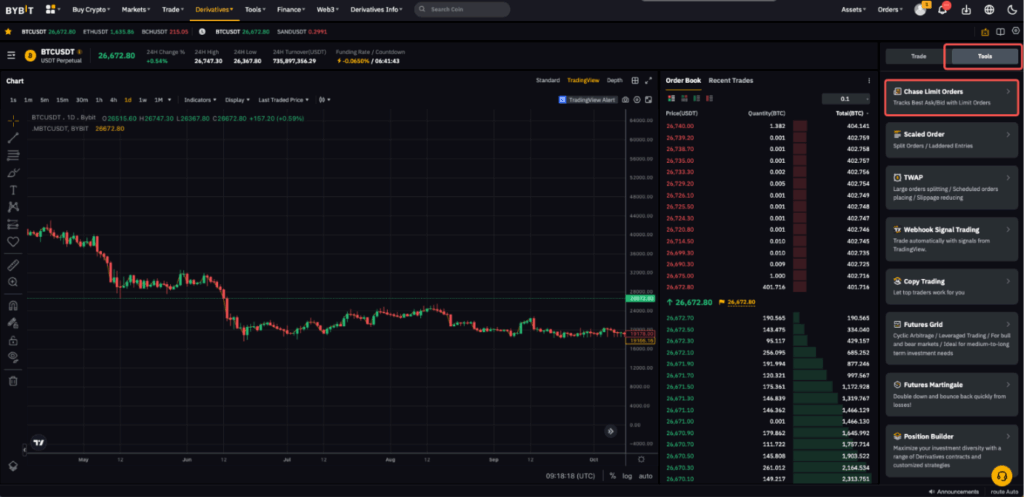Select the text annotation tool
The width and height of the screenshot is (1024, 497).
[x=13, y=189]
